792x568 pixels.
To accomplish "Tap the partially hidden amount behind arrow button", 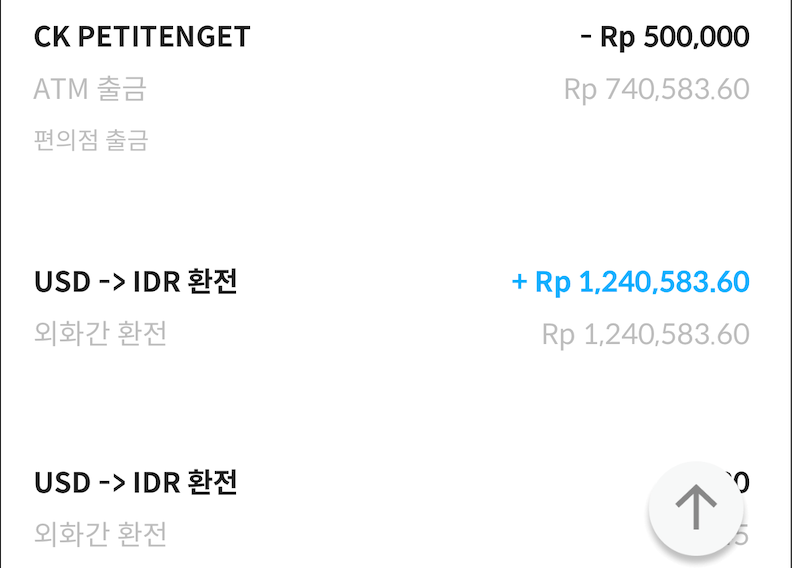I will [740, 482].
